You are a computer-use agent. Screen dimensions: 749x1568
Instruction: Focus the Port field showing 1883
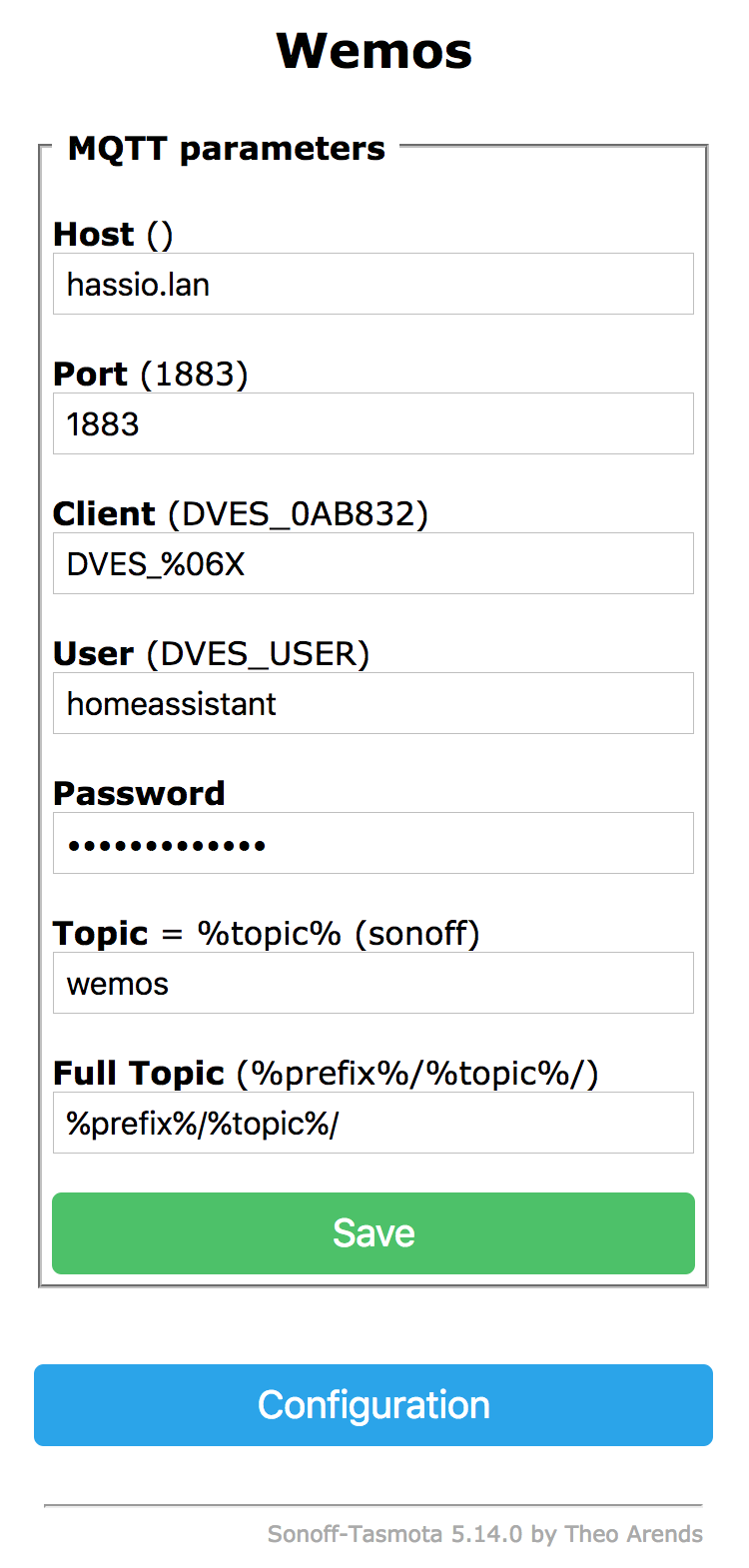373,424
